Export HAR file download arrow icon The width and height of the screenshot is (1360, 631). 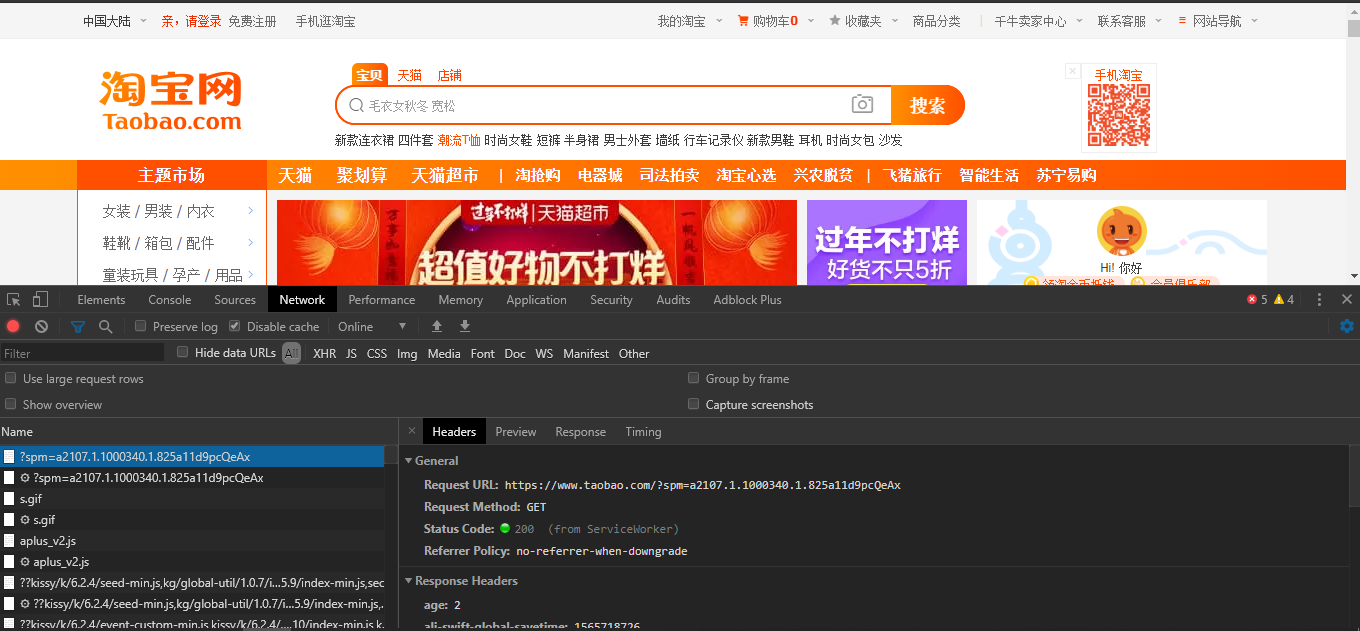(465, 326)
